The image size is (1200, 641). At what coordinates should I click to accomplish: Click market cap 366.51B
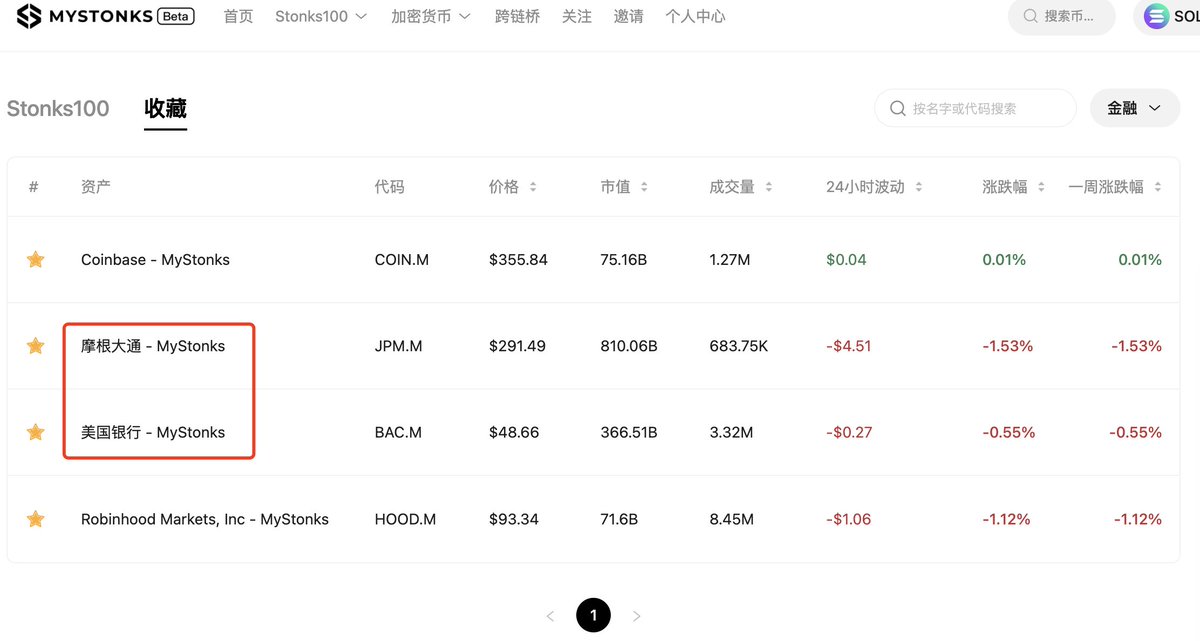click(x=629, y=433)
